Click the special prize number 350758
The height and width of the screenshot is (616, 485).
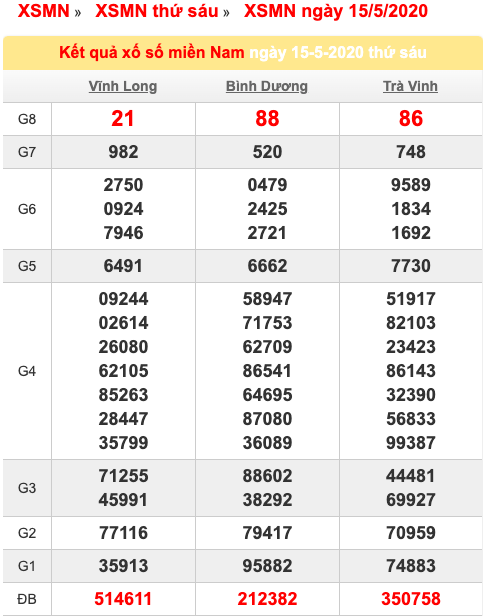click(411, 599)
